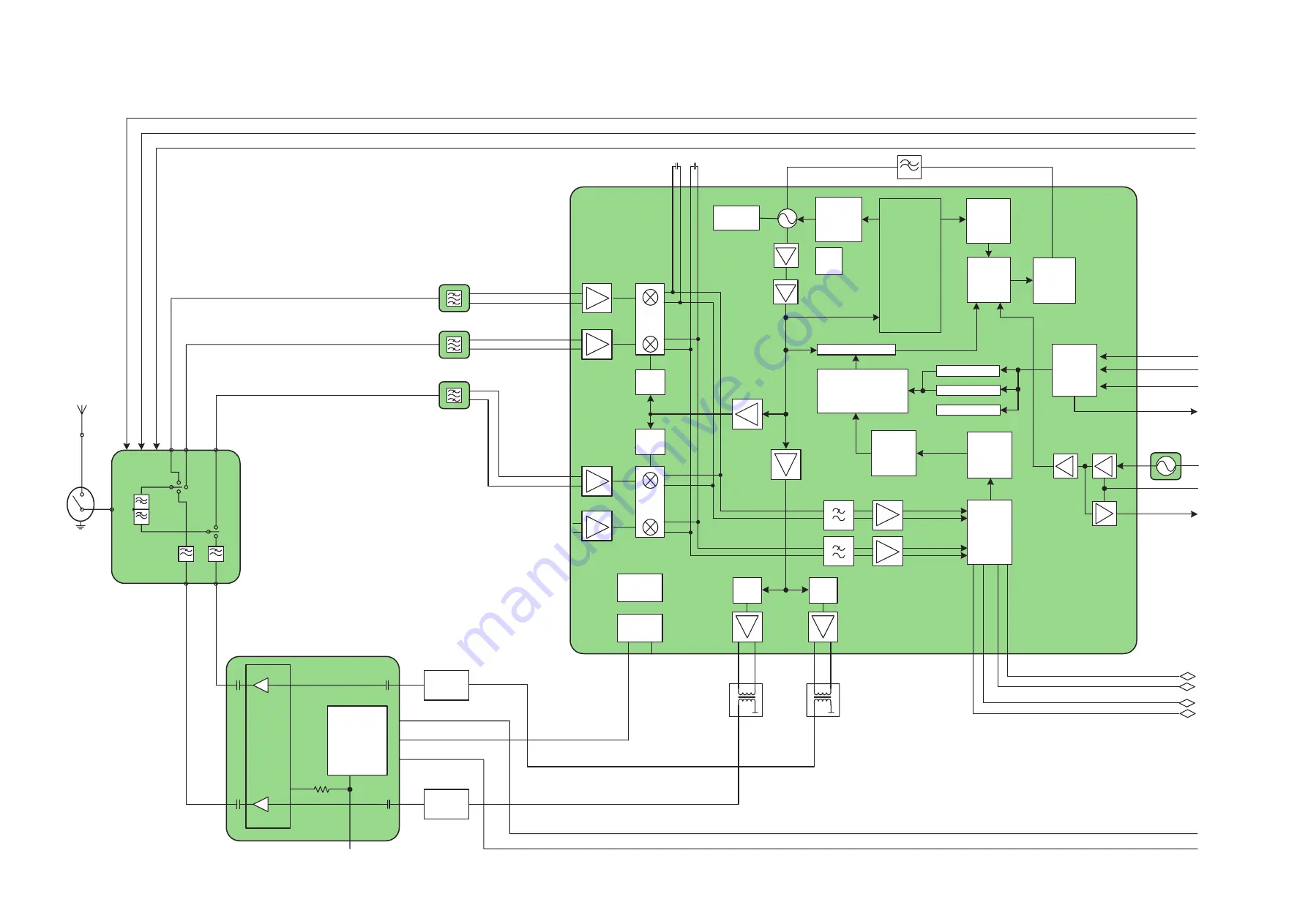Click the buffer triangle nearest the crystal oscillator

[x=1105, y=466]
